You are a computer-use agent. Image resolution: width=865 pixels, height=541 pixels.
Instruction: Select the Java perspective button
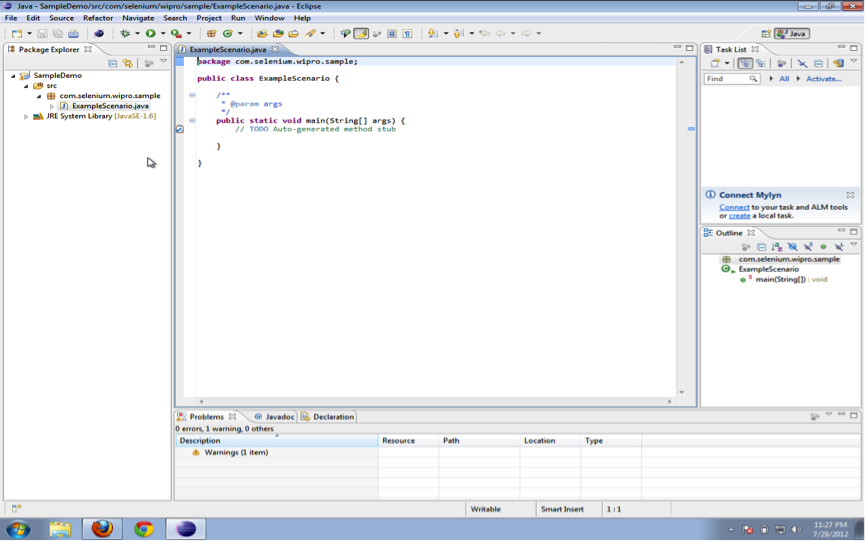point(792,34)
